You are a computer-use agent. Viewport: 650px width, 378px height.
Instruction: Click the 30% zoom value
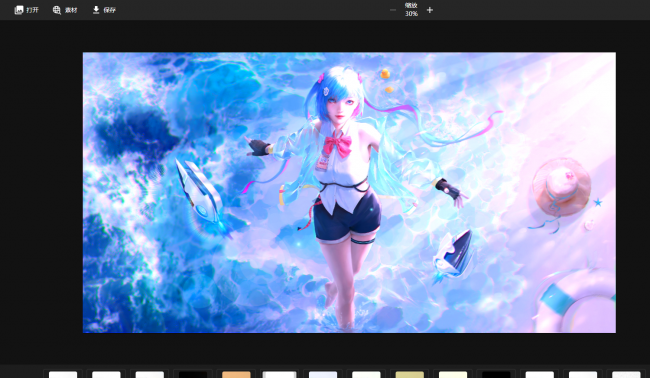411,14
